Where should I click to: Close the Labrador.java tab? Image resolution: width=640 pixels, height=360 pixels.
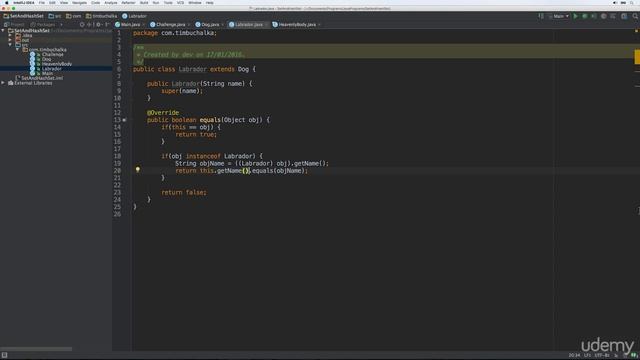267,24
